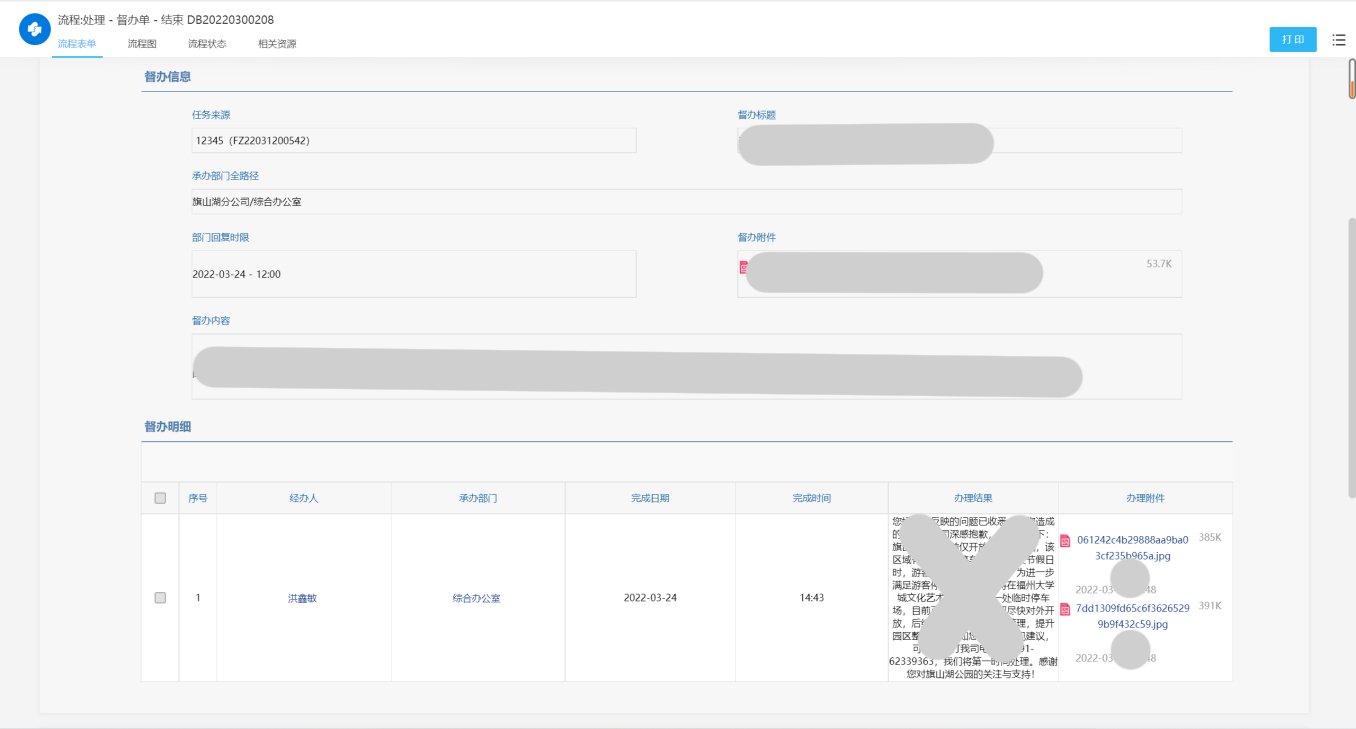
Task: Toggle the select-all checkbox in table header
Action: pos(160,498)
